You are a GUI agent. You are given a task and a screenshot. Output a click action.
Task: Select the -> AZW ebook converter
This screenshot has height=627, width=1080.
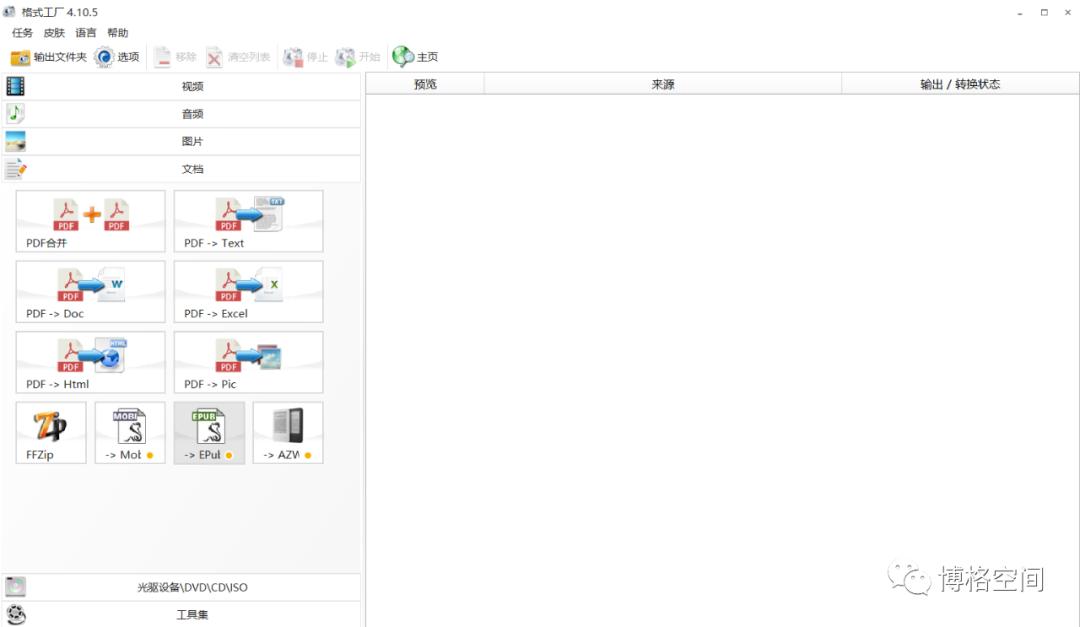(288, 433)
